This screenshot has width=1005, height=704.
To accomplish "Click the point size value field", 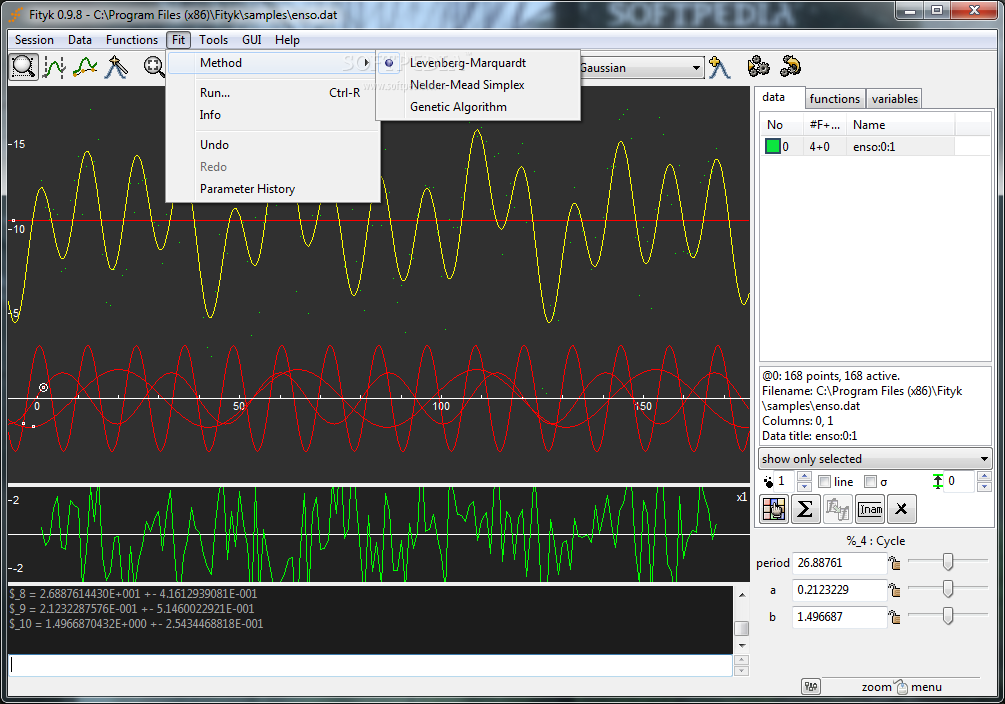I will point(785,481).
